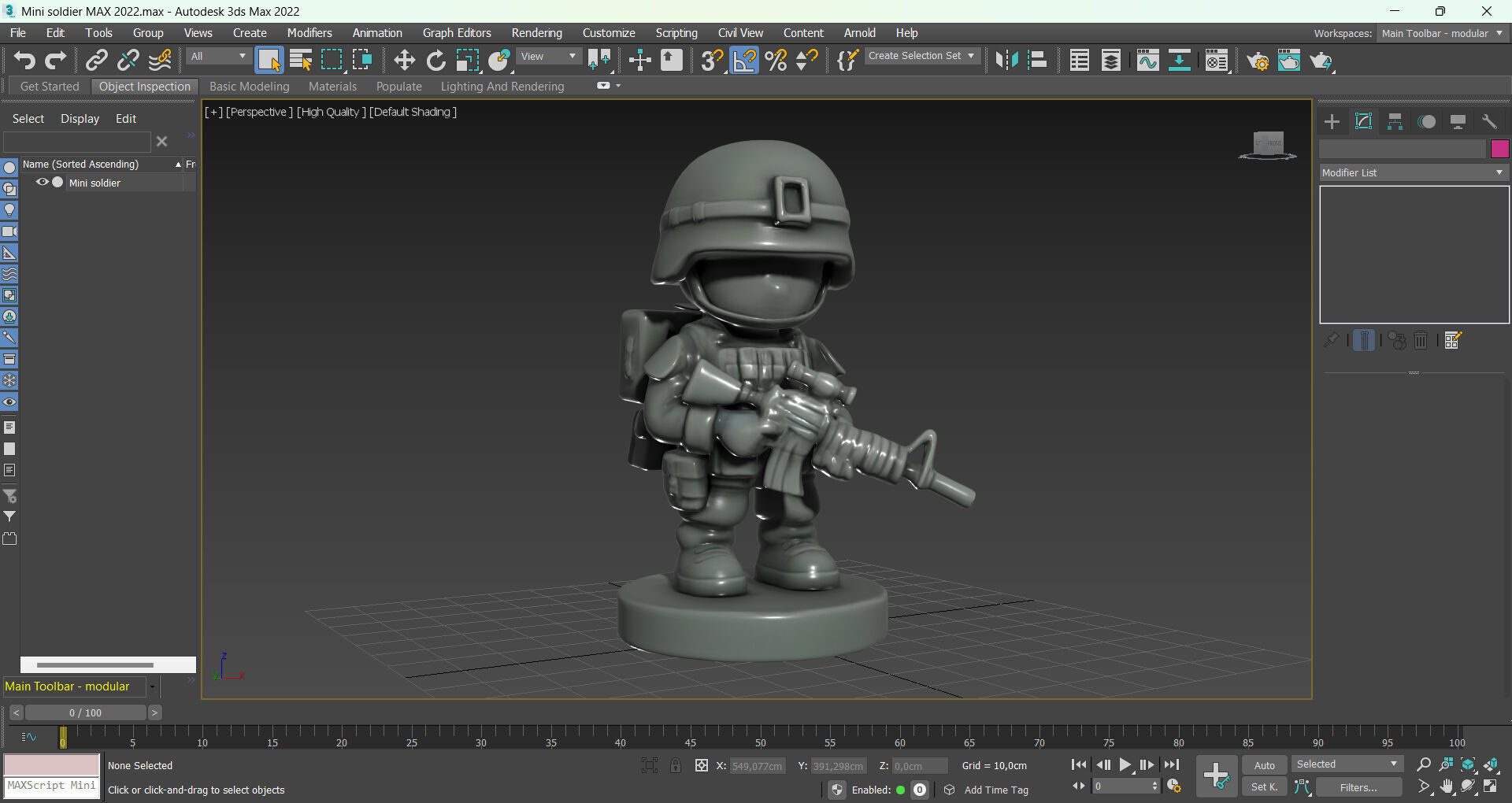
Task: Open the Curve Editor icon
Action: point(1147,61)
